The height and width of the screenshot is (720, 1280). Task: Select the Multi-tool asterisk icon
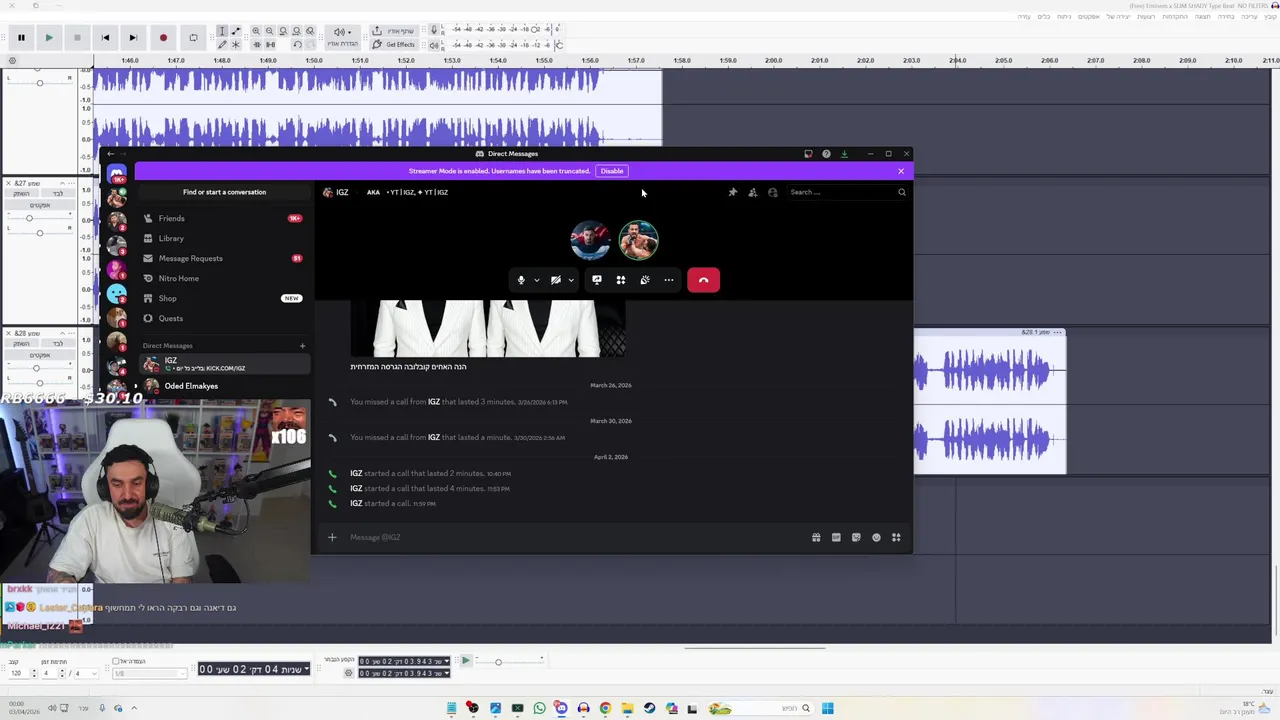click(236, 45)
